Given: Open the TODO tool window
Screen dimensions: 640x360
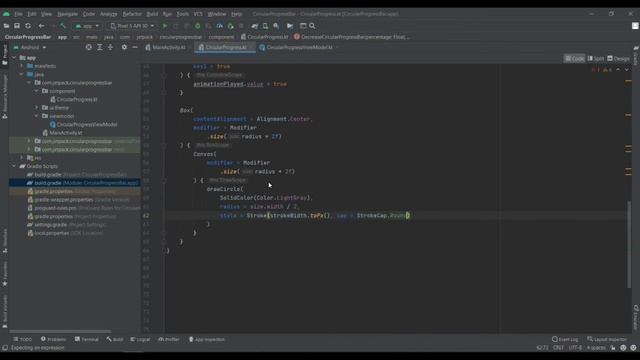Looking at the screenshot, I should tap(22, 339).
